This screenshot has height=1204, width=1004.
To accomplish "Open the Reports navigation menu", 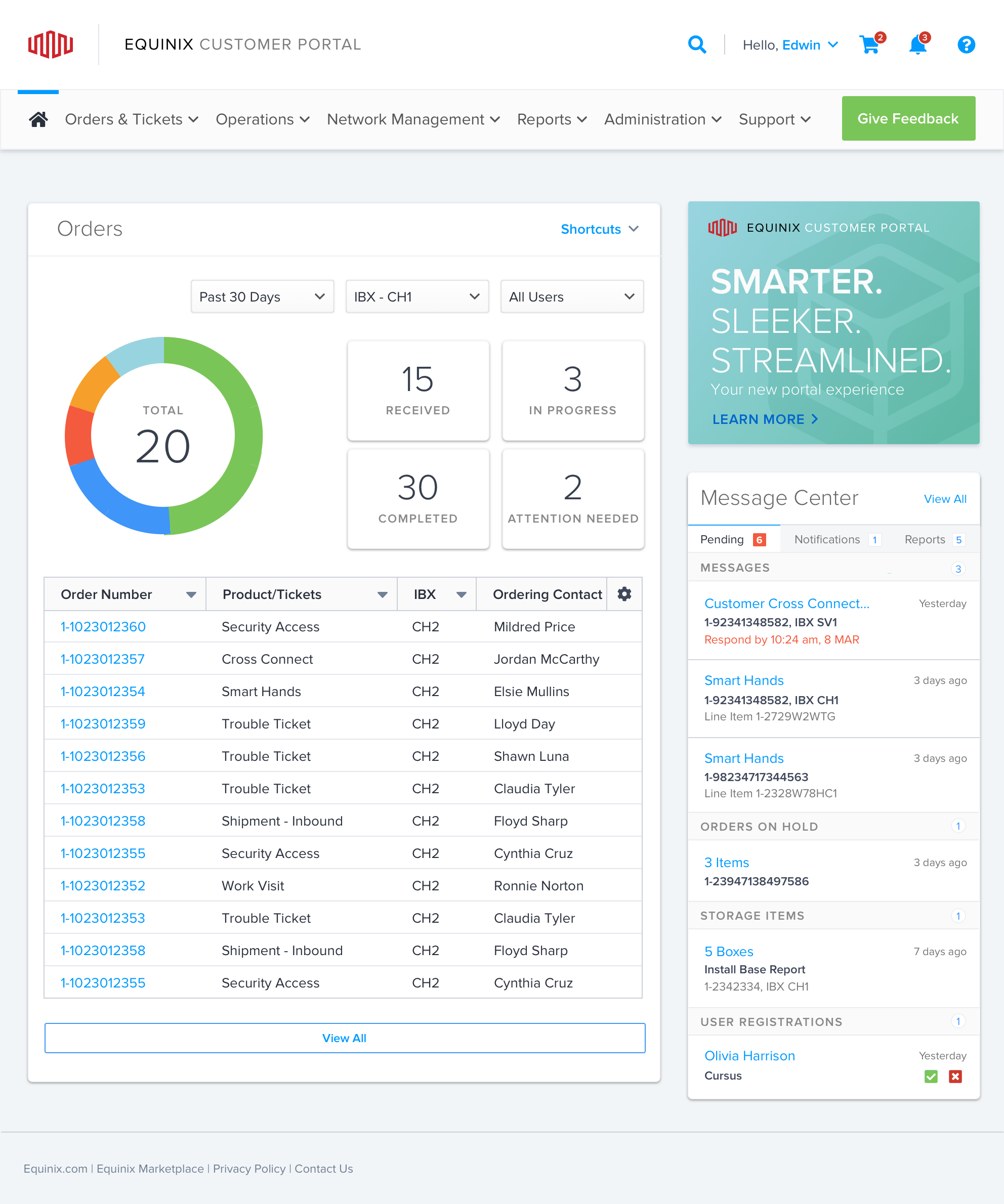I will 552,119.
